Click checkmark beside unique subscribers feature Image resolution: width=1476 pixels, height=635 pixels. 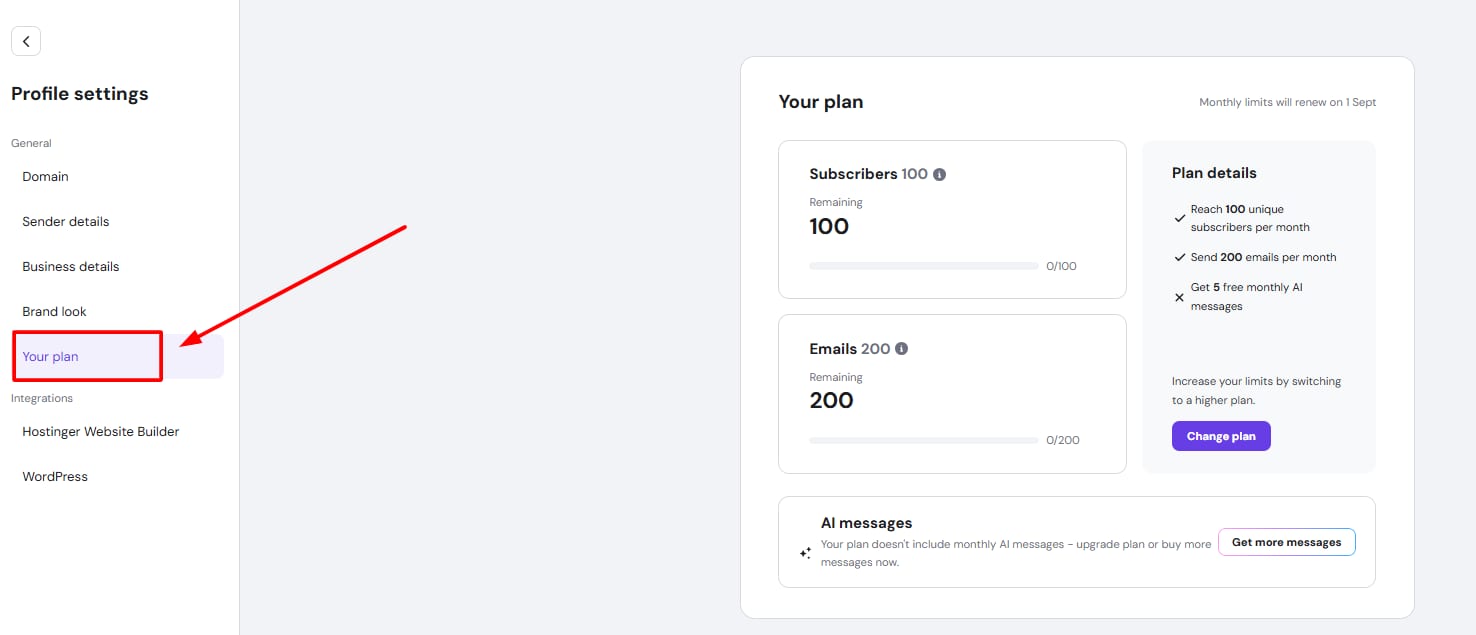pyautogui.click(x=1180, y=218)
